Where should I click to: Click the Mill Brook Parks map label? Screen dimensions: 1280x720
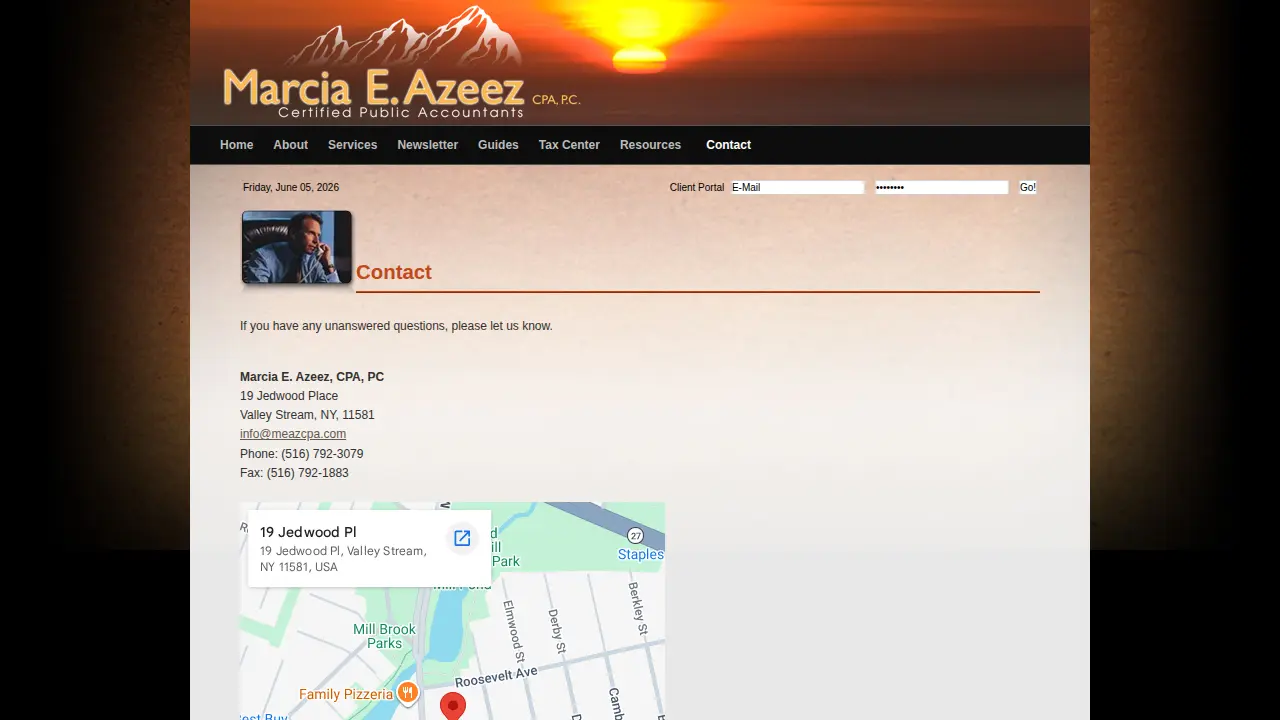pos(384,636)
